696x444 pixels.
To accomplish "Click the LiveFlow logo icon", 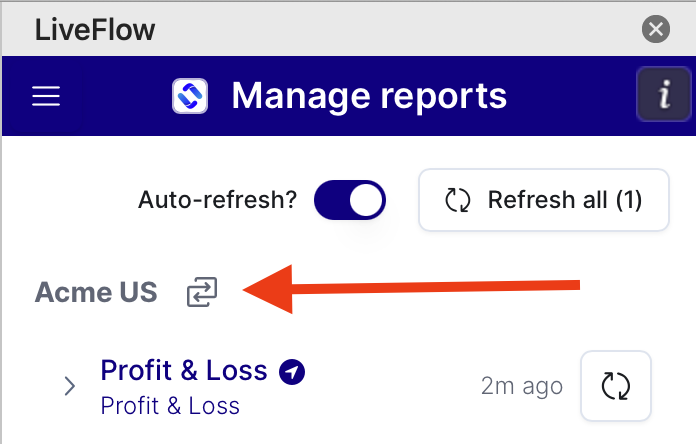I will point(190,96).
